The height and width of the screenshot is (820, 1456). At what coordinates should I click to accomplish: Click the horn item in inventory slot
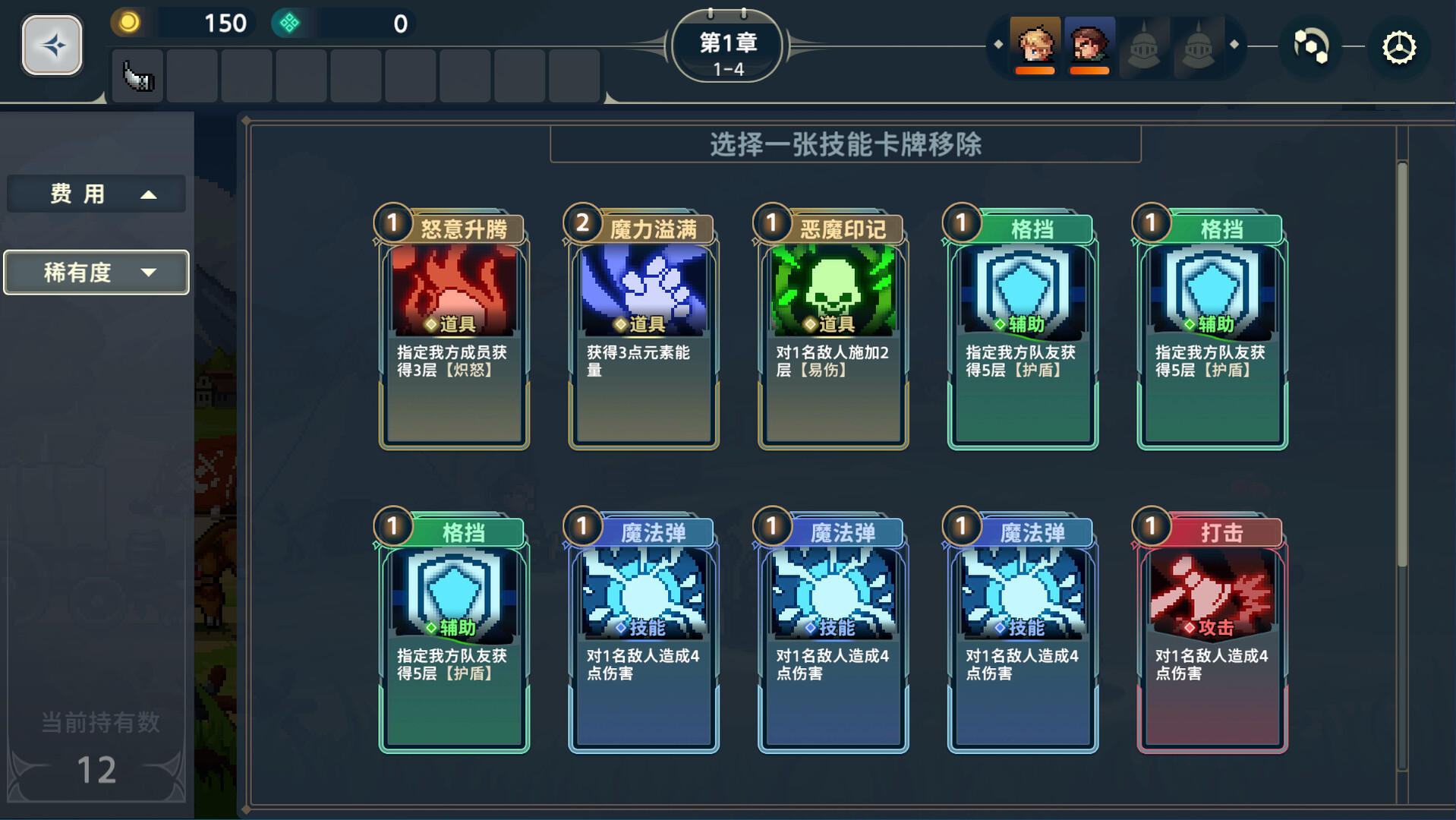point(138,76)
